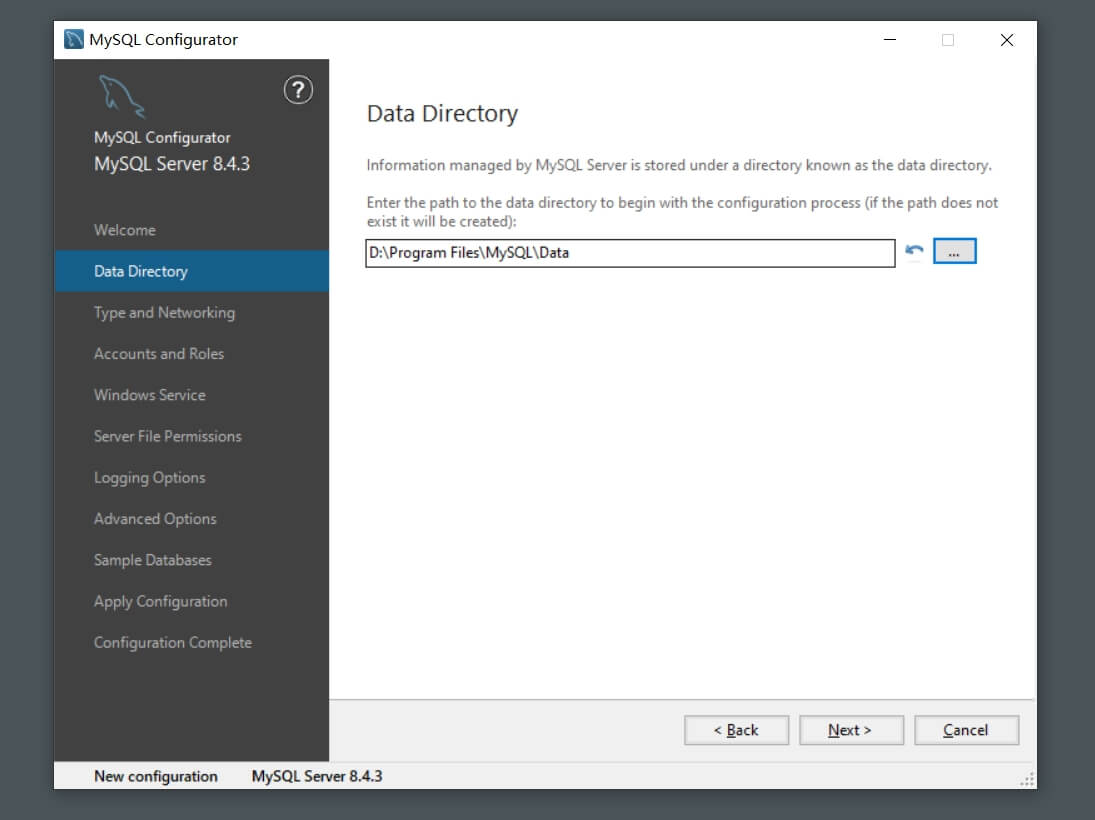This screenshot has height=820, width=1095.
Task: Click the Back button
Action: click(x=736, y=730)
